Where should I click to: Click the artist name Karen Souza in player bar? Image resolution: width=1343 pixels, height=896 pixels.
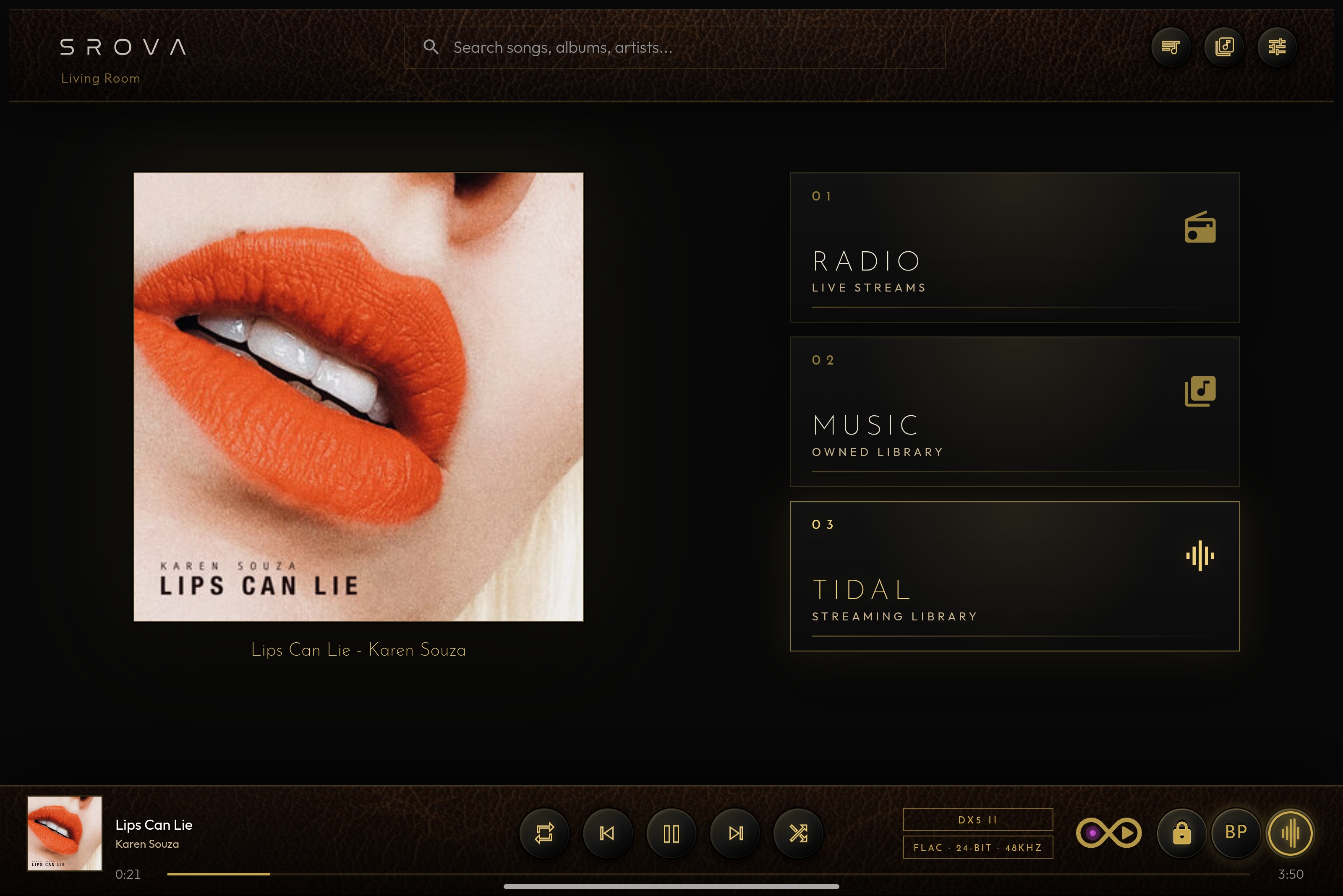tap(147, 844)
